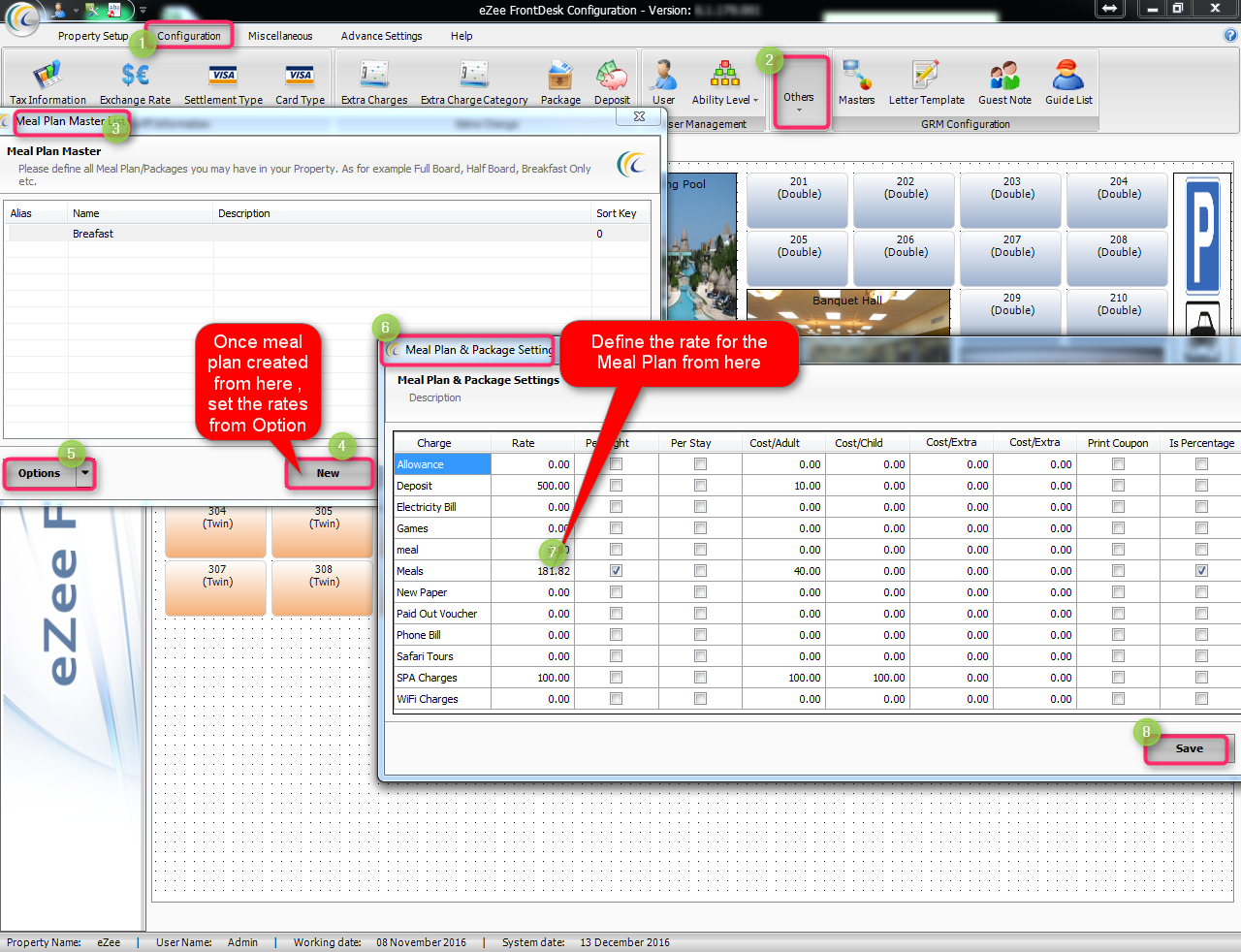Toggle Per Stay checkbox for WiFi Charges
The image size is (1241, 952).
coord(700,699)
